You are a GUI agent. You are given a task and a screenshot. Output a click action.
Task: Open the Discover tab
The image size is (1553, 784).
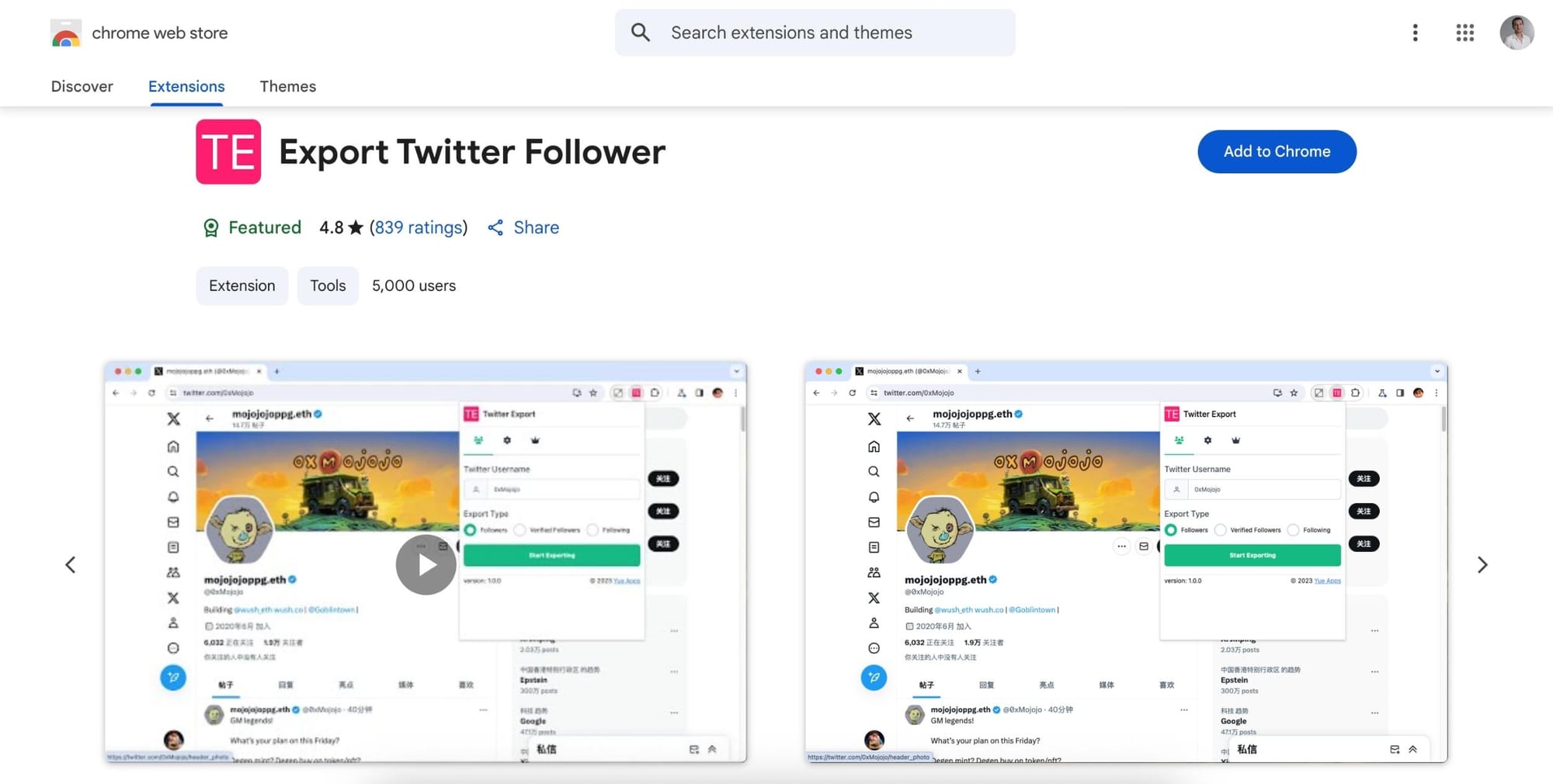(82, 86)
